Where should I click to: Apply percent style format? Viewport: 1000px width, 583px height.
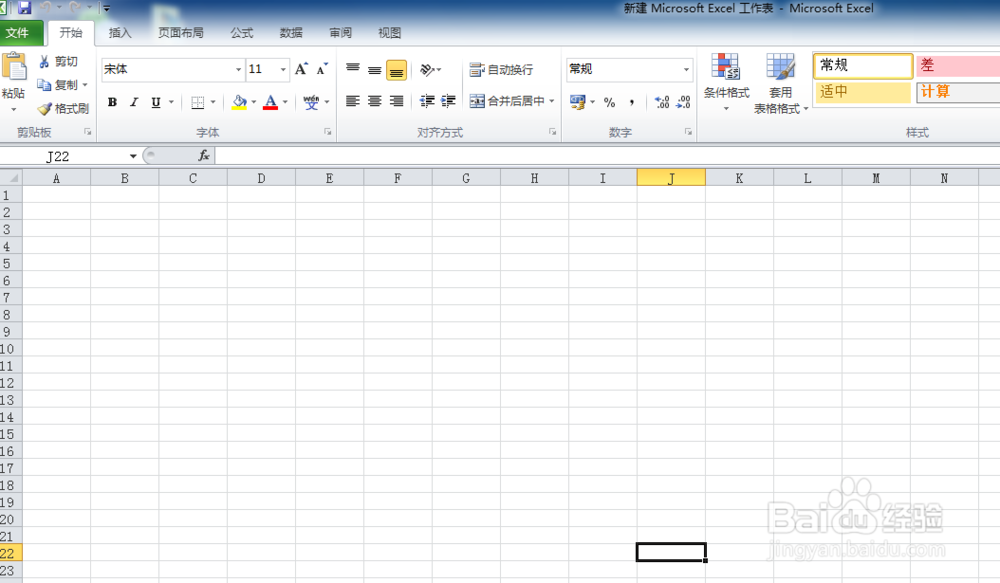(x=610, y=102)
